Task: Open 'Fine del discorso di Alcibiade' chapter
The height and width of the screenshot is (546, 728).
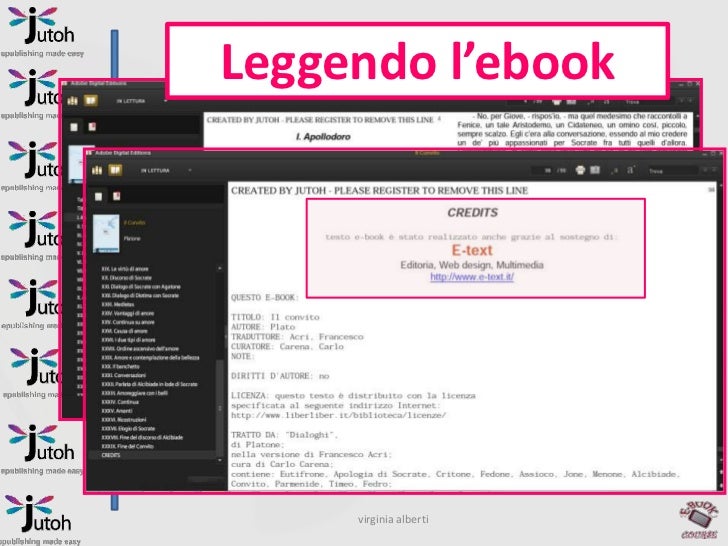Action: tap(142, 437)
